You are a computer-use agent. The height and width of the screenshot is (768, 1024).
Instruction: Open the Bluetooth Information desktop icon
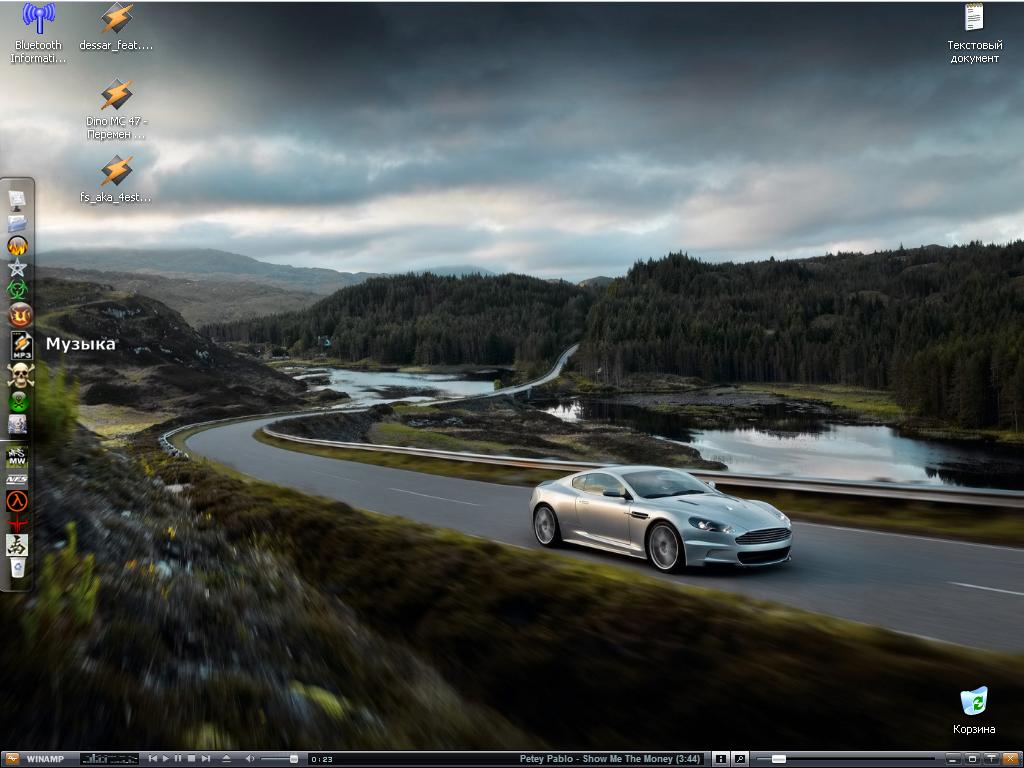click(x=39, y=18)
